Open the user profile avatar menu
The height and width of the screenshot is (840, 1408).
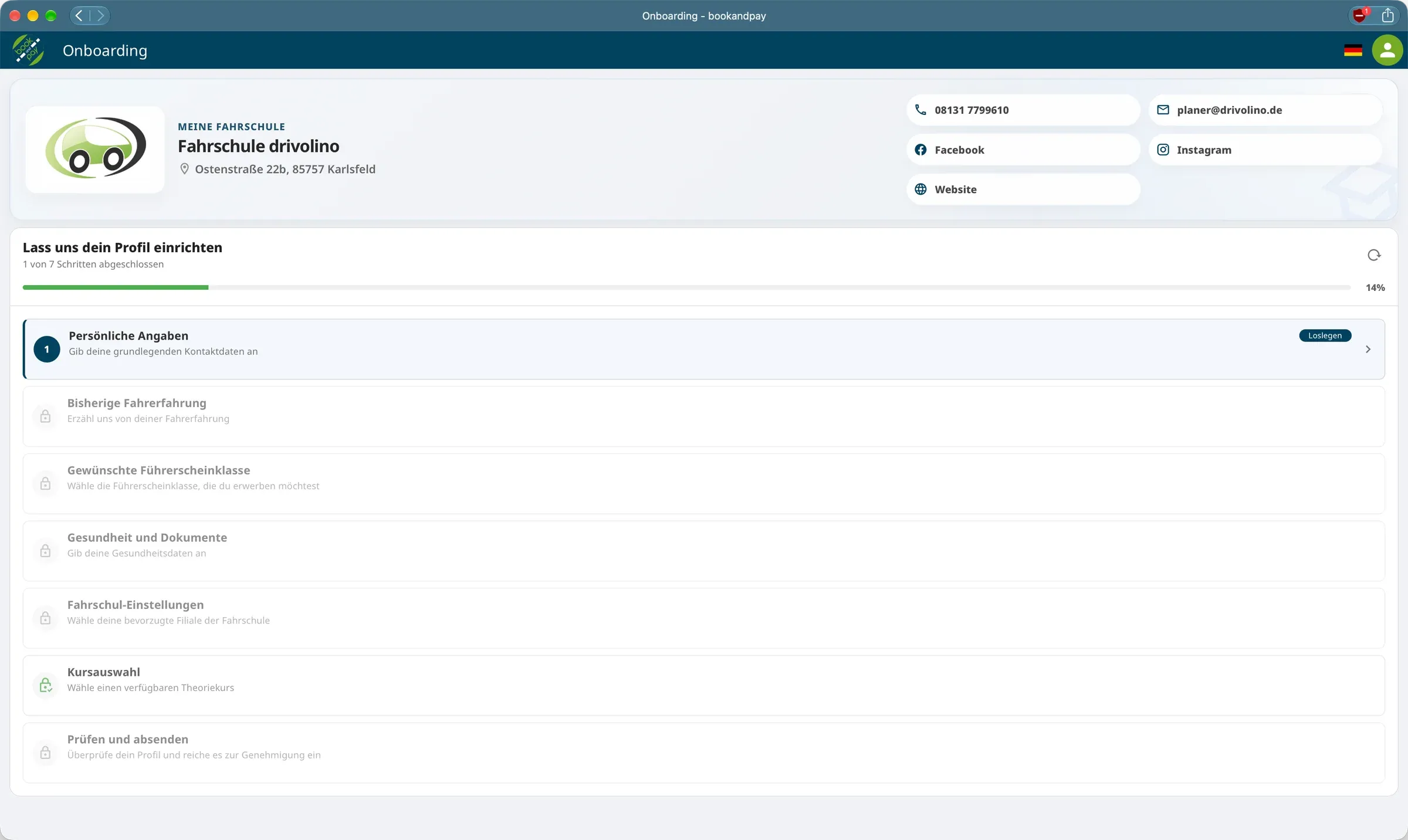pyautogui.click(x=1387, y=50)
